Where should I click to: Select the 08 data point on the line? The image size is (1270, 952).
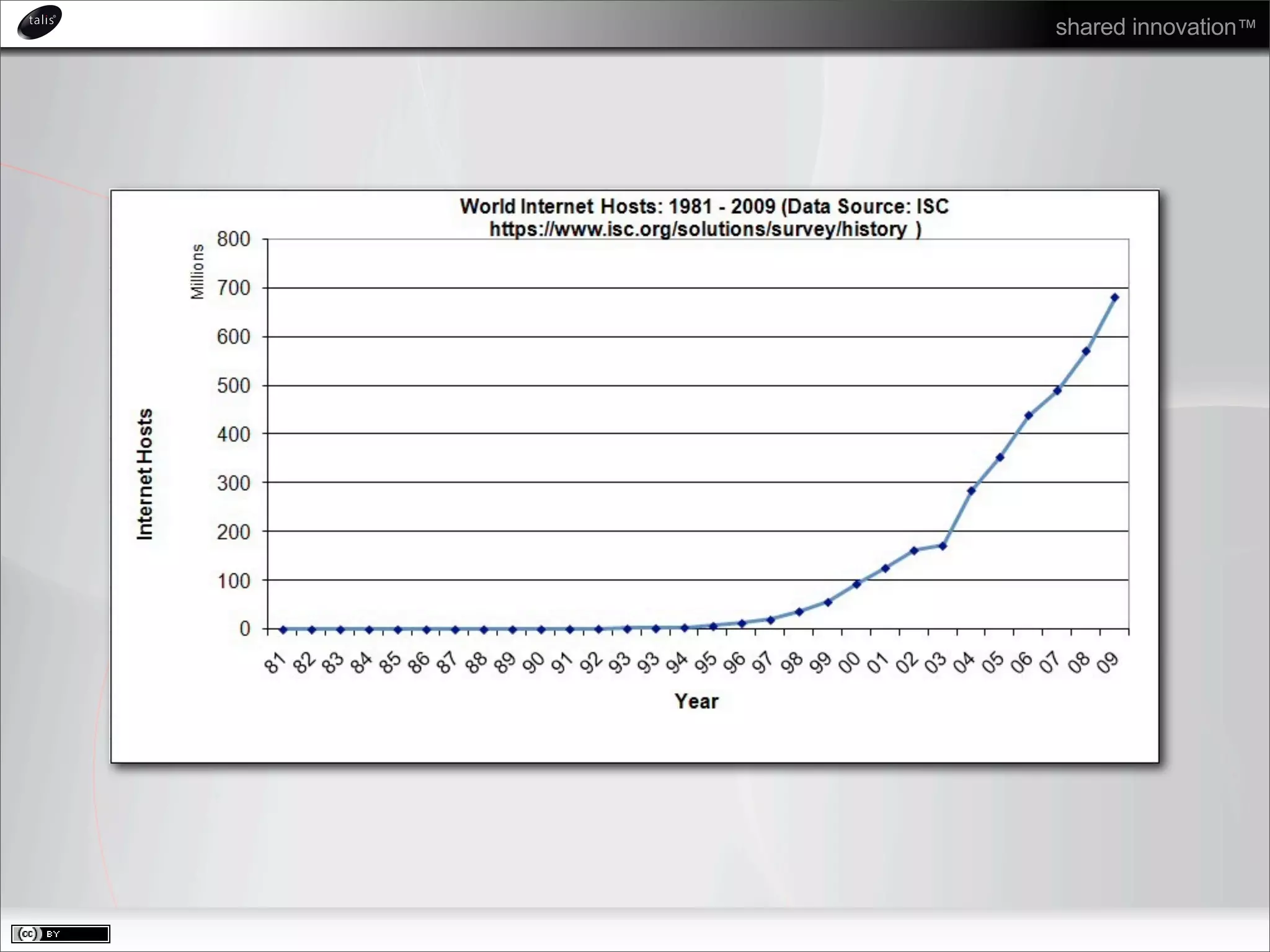[1086, 351]
